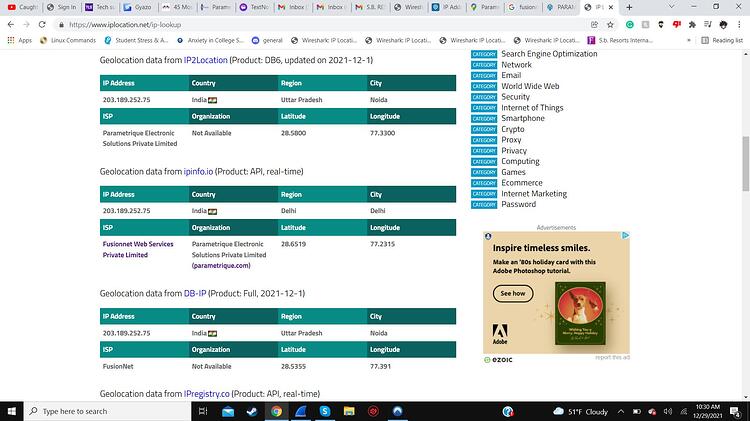
Task: Open the Games category
Action: (x=513, y=172)
